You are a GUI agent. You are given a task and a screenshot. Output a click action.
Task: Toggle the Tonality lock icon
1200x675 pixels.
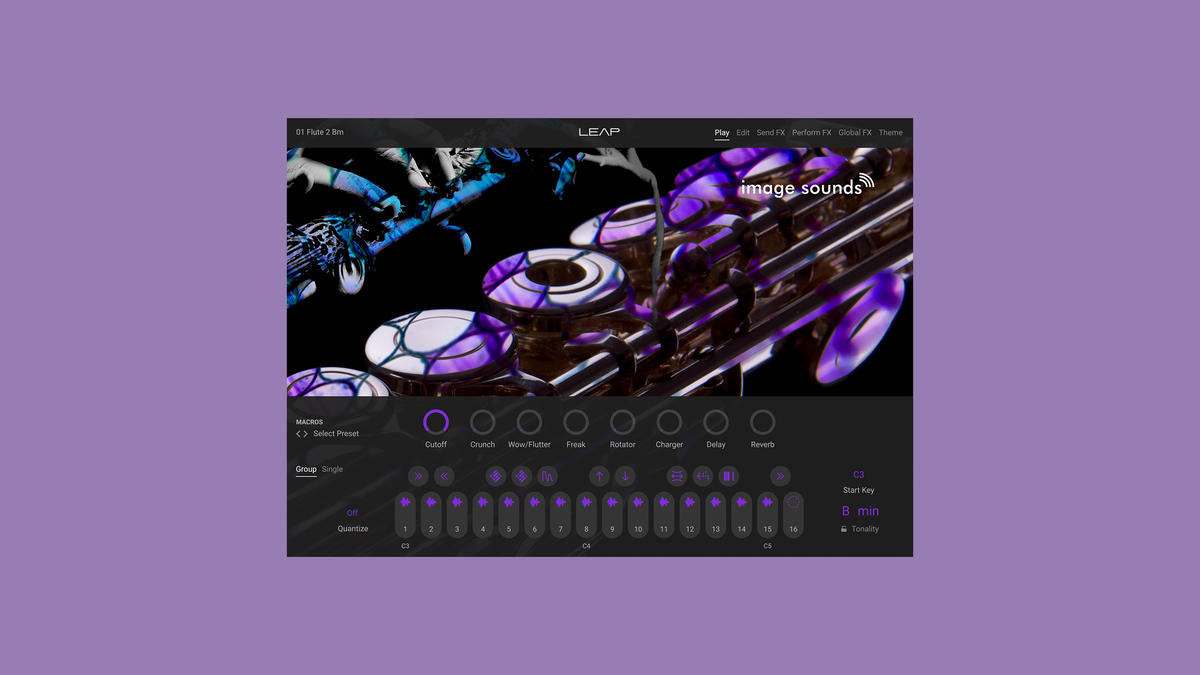tap(844, 529)
